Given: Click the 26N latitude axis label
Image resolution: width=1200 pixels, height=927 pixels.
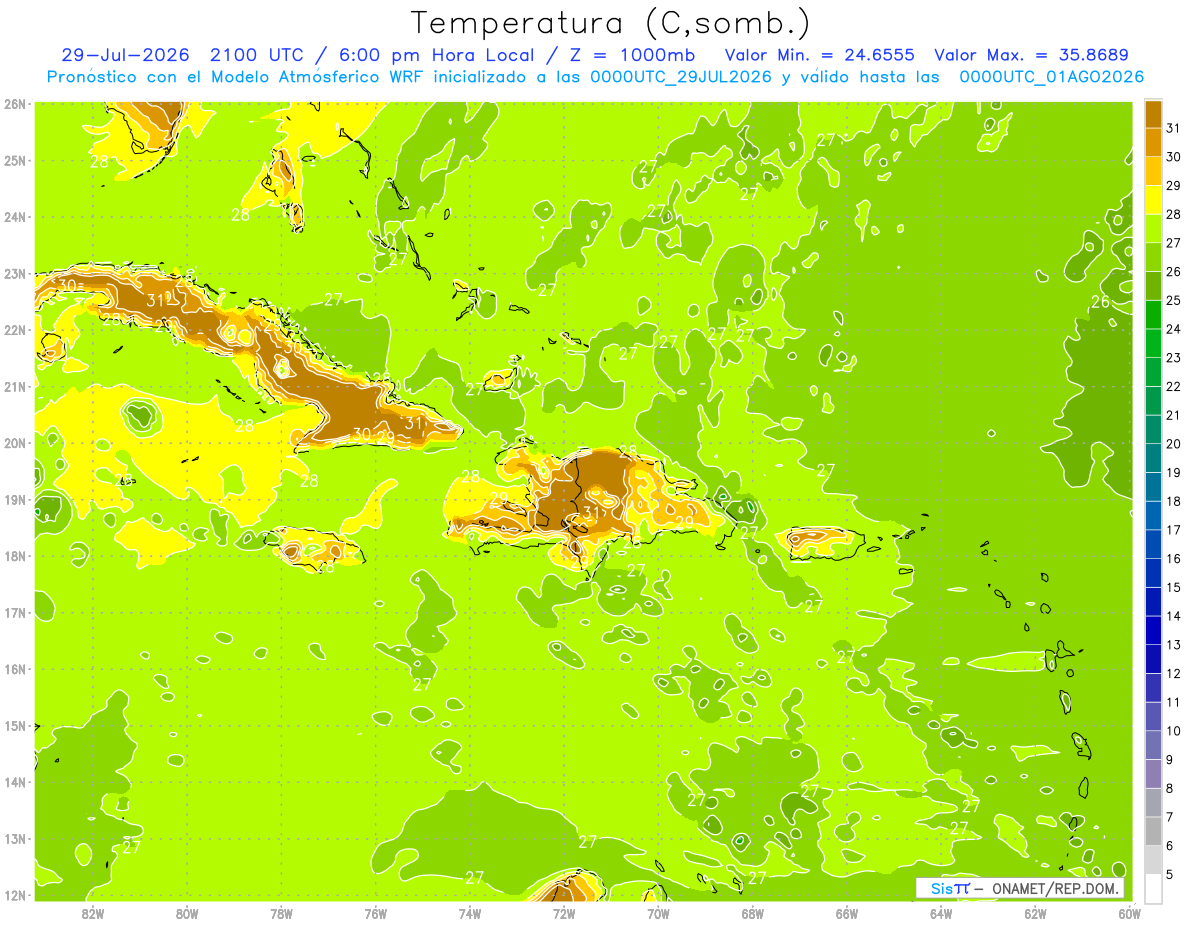Looking at the screenshot, I should click(14, 104).
